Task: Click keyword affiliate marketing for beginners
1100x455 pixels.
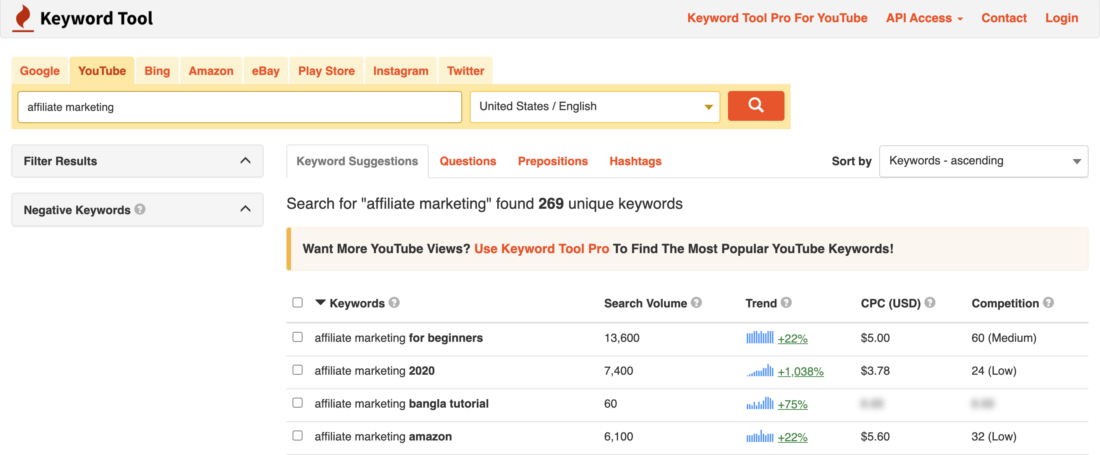Action: tap(398, 338)
